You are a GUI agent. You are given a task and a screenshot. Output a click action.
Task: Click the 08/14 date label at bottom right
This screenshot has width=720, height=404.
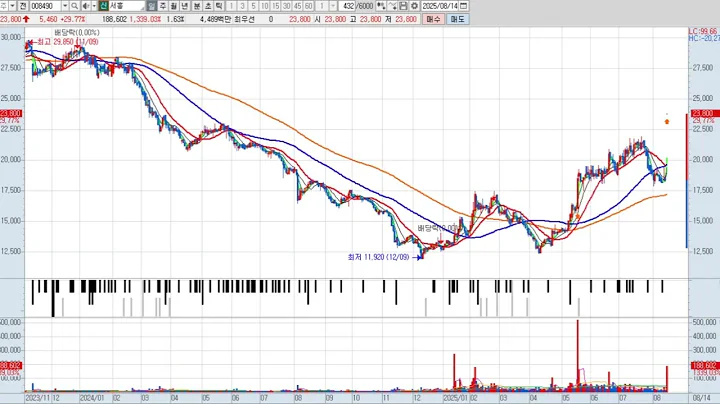coord(701,398)
